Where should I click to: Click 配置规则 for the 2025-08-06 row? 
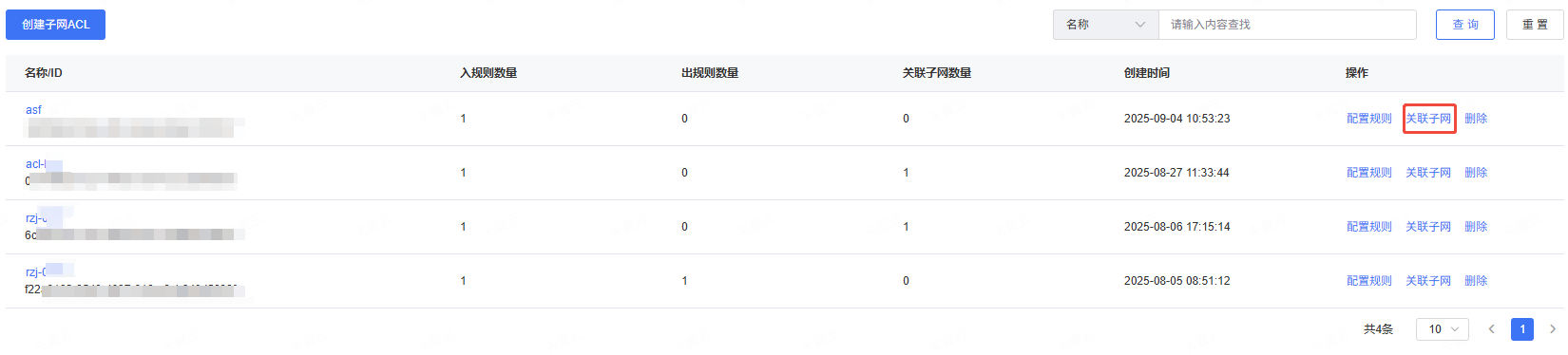click(x=1369, y=227)
